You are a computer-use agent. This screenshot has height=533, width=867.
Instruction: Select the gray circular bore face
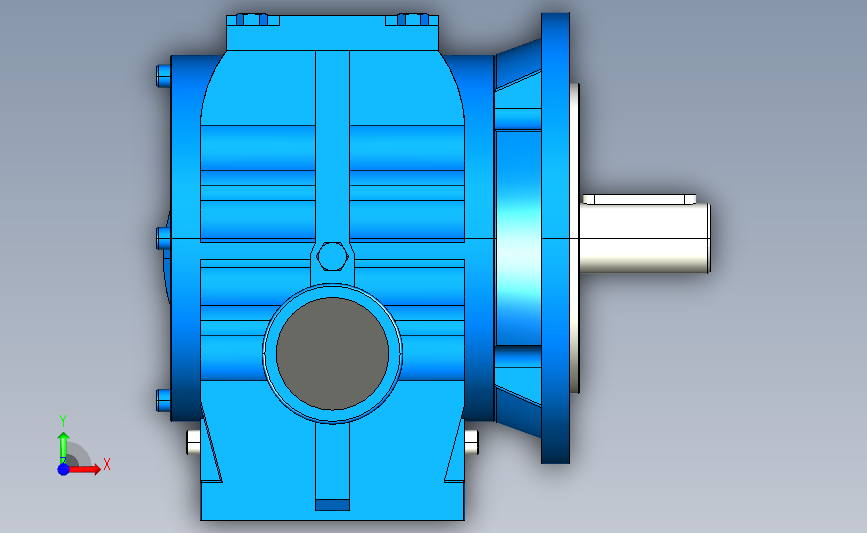(x=332, y=354)
